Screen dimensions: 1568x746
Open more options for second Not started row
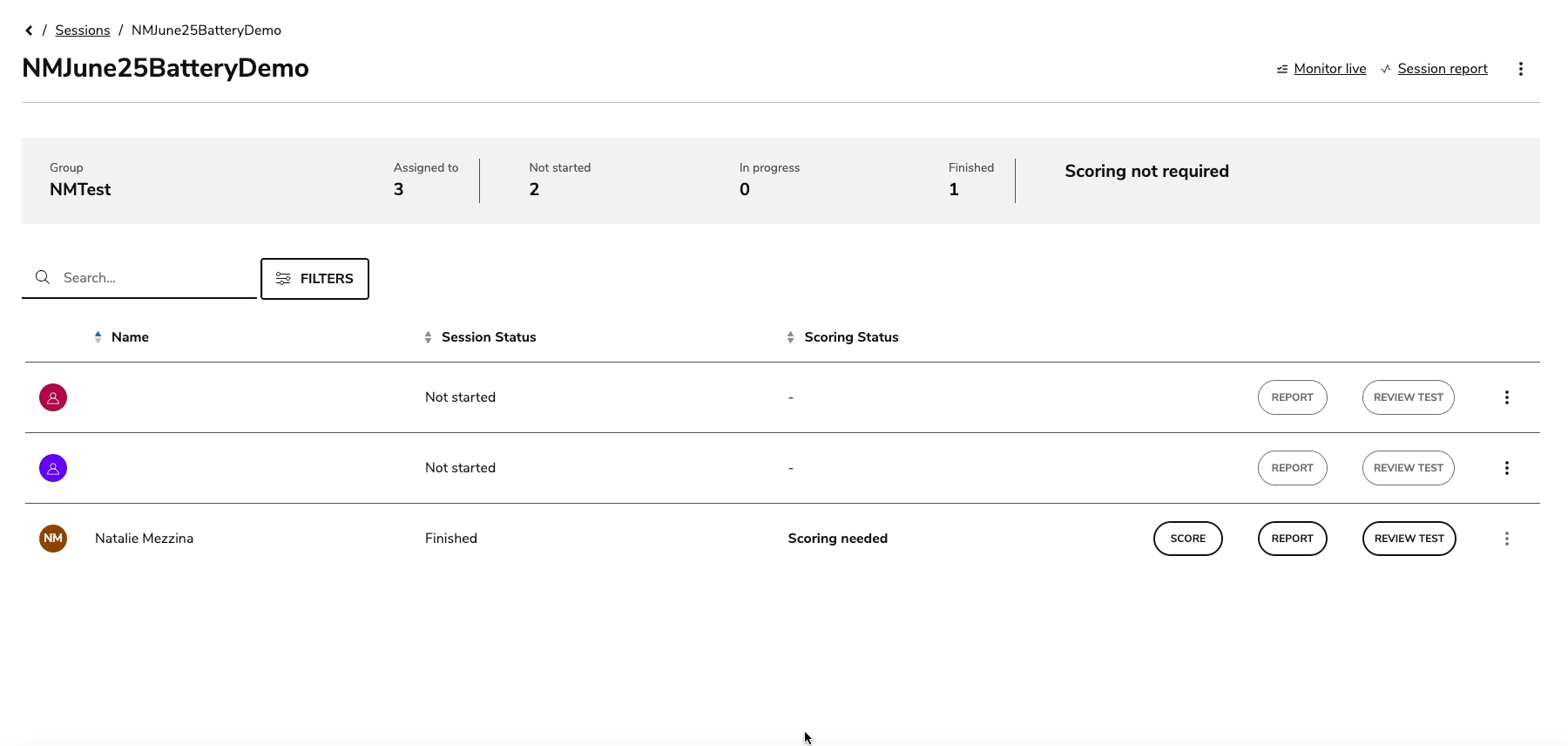coord(1506,468)
